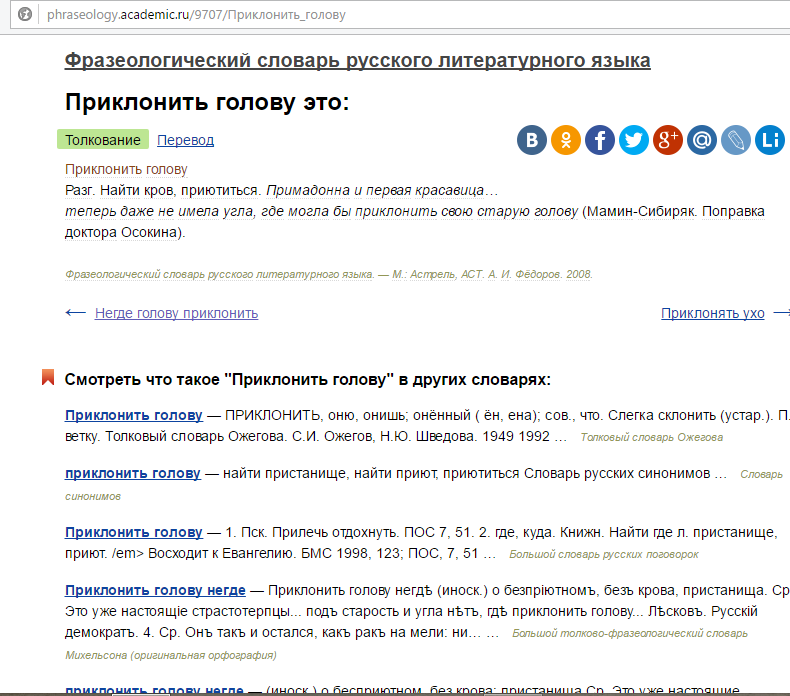790x696 pixels.
Task: Go to previous entry 'Негде голову приклонить'
Action: coord(176,313)
